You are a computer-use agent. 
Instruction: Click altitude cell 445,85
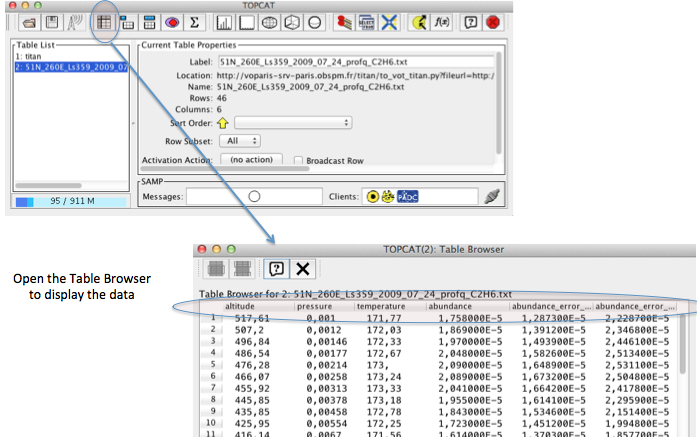[252, 400]
